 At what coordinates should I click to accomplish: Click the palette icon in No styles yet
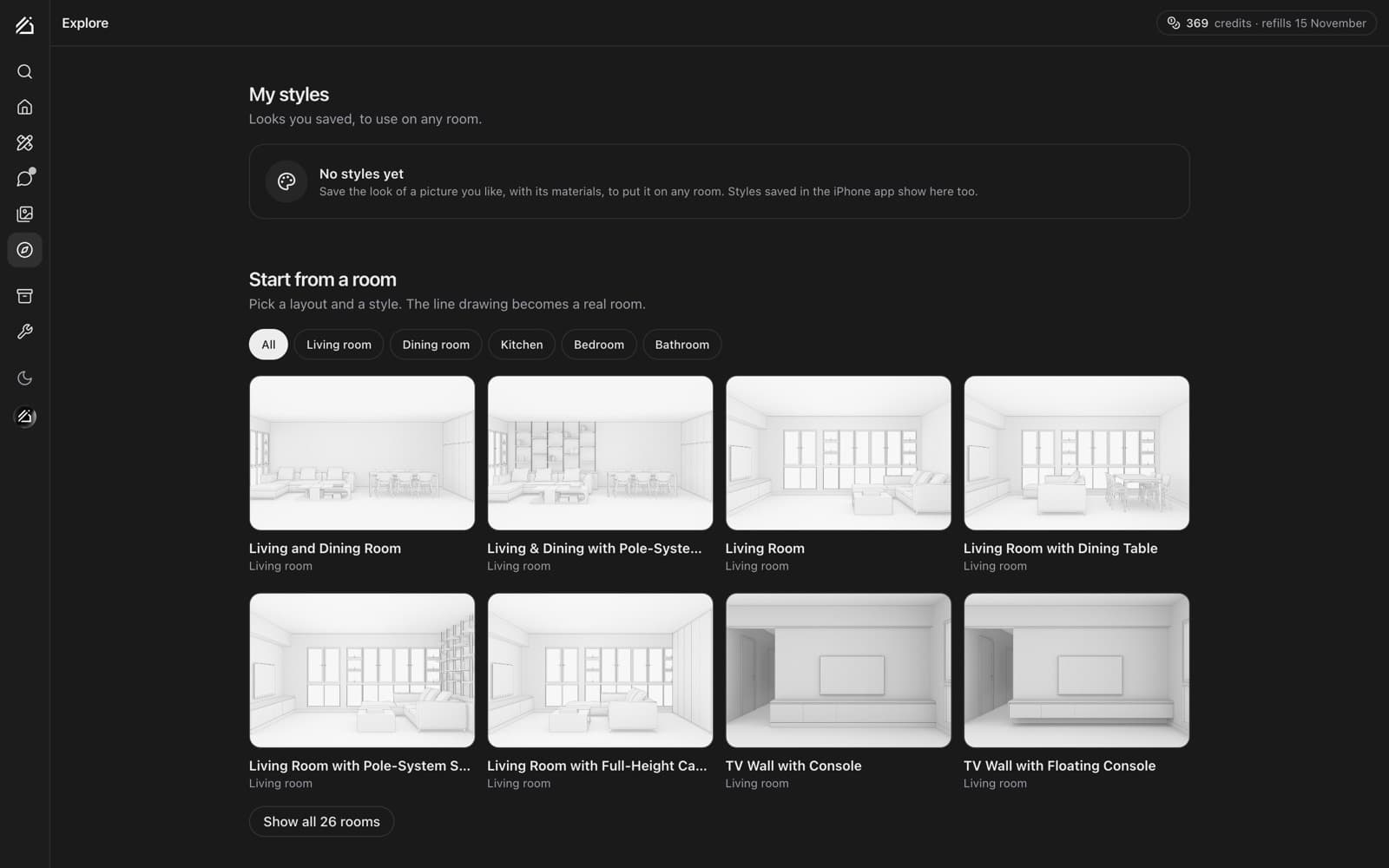click(286, 181)
